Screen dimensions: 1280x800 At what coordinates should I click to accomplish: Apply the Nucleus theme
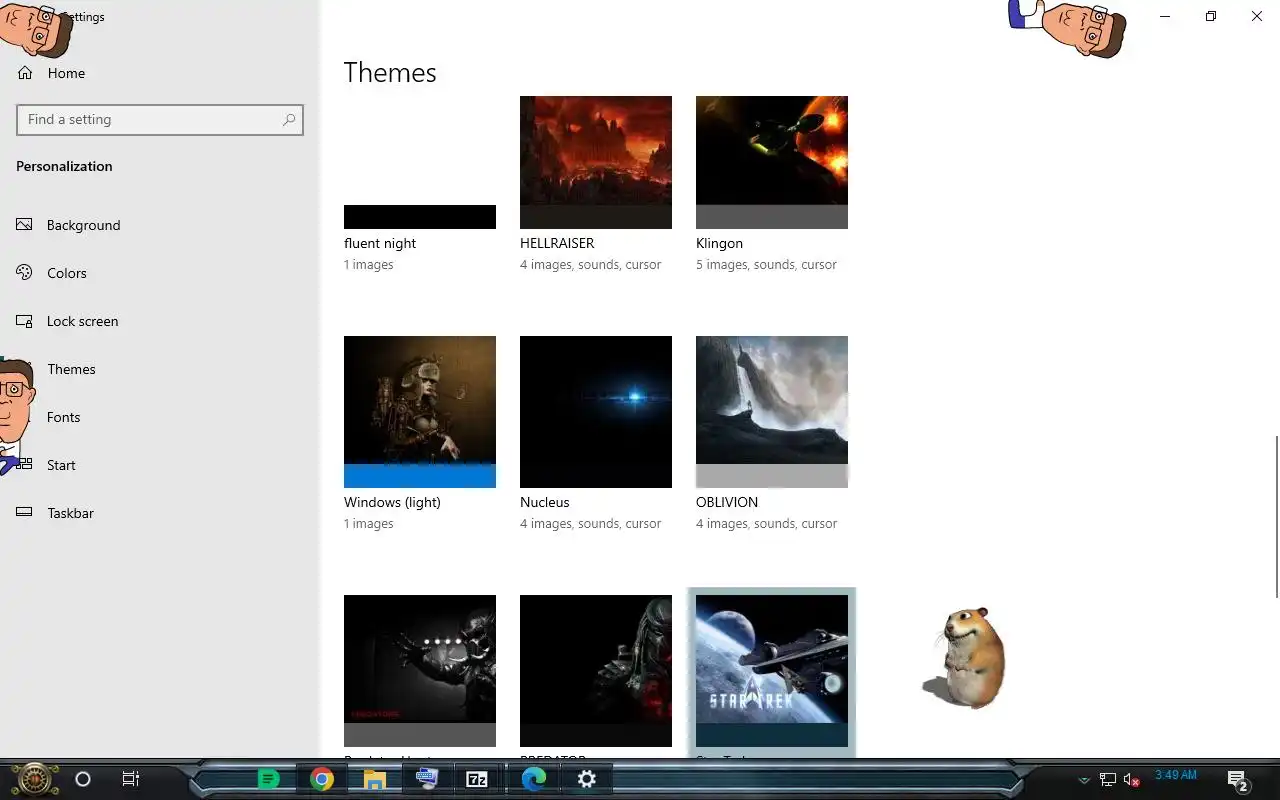tap(596, 412)
